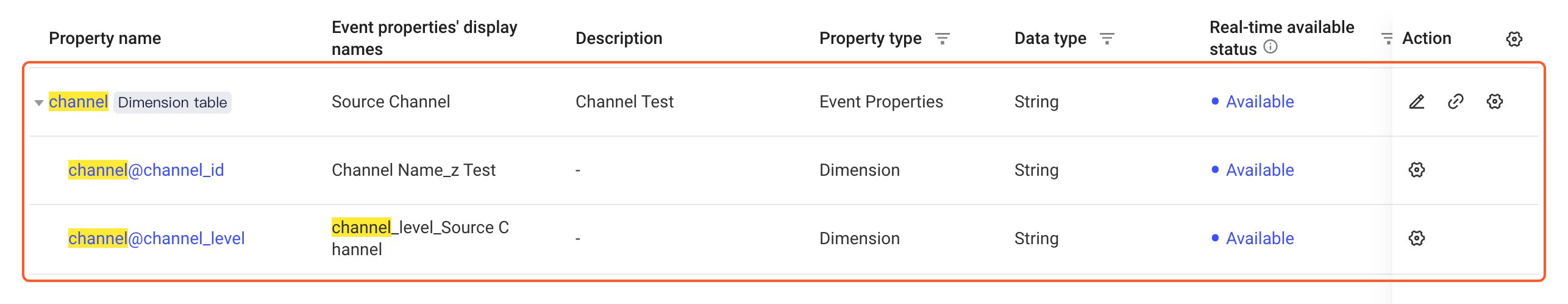Open the channel@channel_level property link
The width and height of the screenshot is (1568, 304).
(157, 238)
